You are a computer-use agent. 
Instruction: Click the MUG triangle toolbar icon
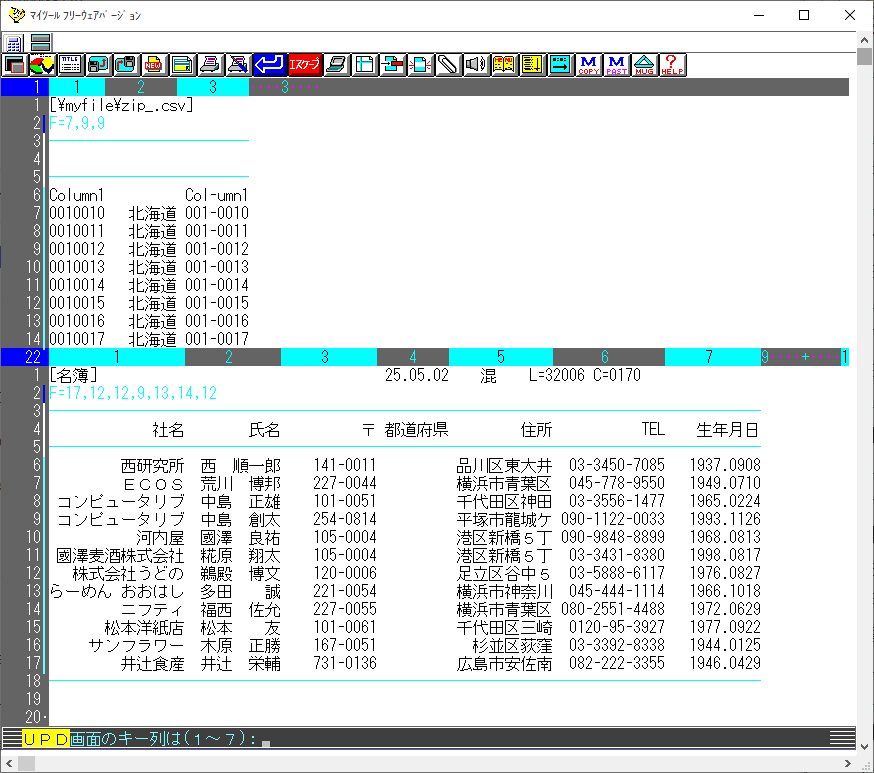coord(645,65)
